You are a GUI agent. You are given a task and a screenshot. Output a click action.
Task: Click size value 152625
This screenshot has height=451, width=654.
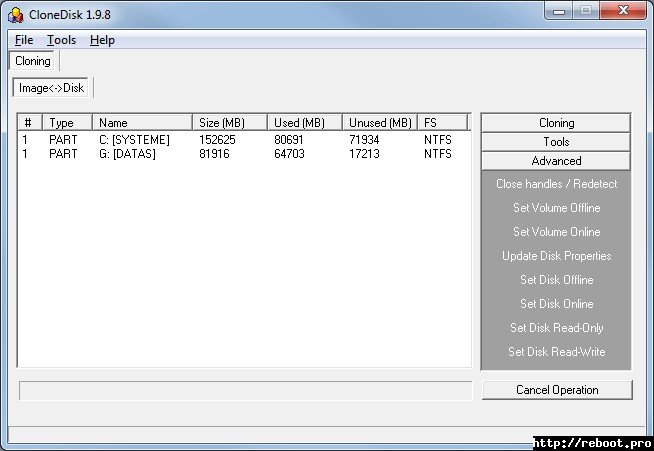(x=217, y=140)
